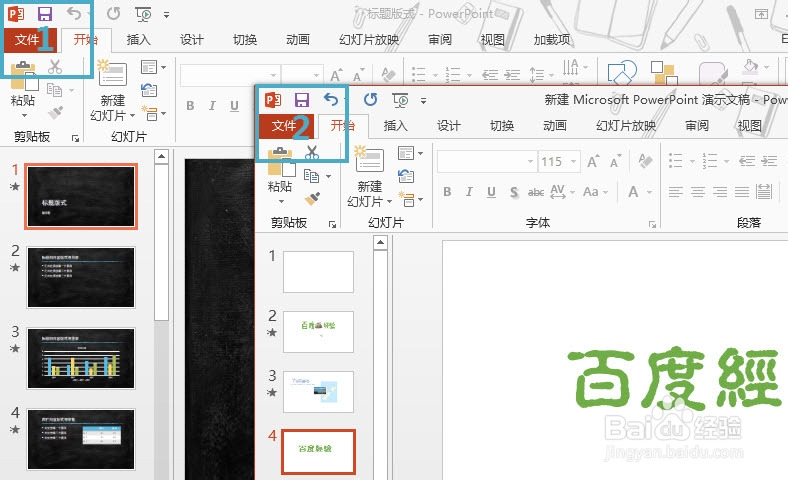Expand 剪贴板 dialog launcher in front window
Viewport: 788px width, 480px height.
332,224
